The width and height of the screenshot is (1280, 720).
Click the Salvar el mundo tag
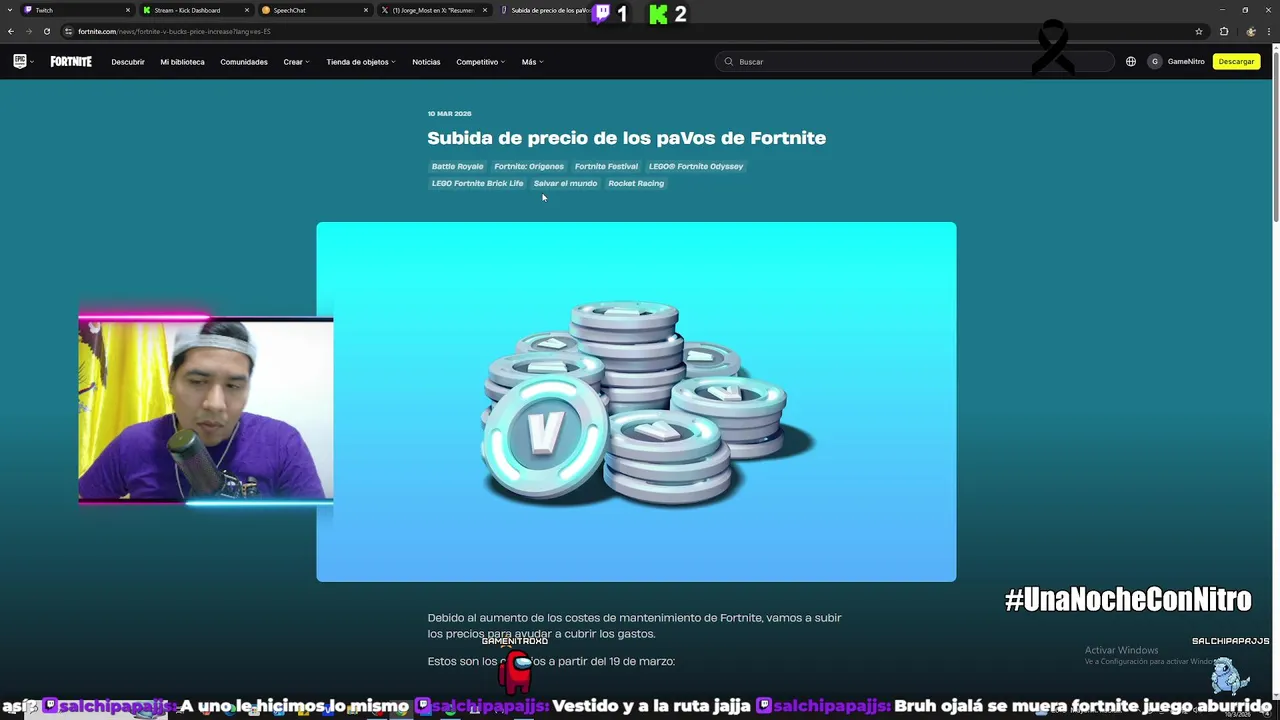[565, 183]
